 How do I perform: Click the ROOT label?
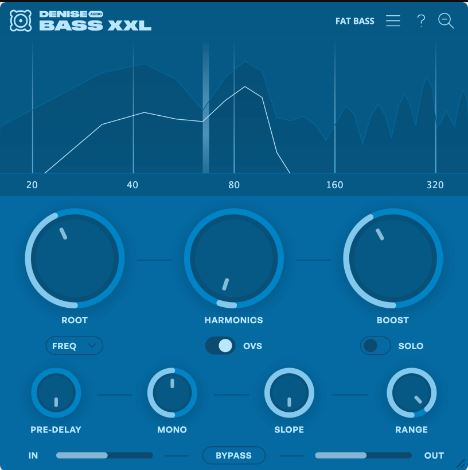[x=74, y=320]
